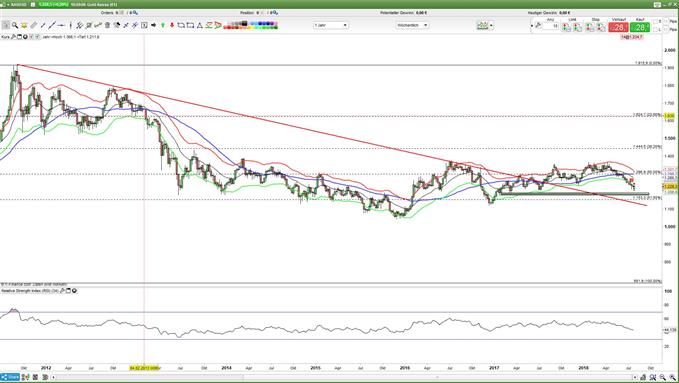679x383 pixels.
Task: Click the red Verkauf sell button
Action: click(618, 27)
